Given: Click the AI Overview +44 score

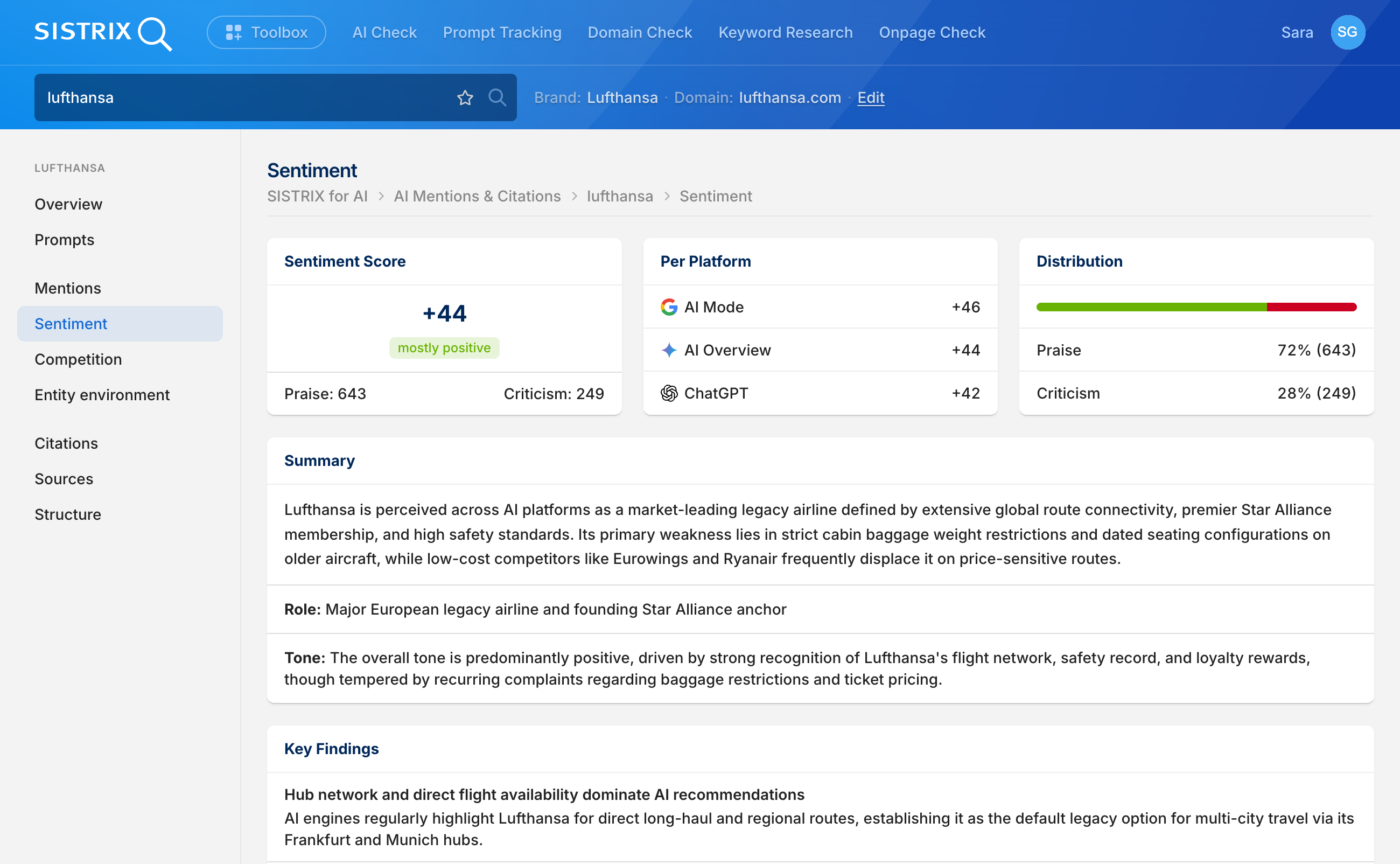Looking at the screenshot, I should coord(966,350).
